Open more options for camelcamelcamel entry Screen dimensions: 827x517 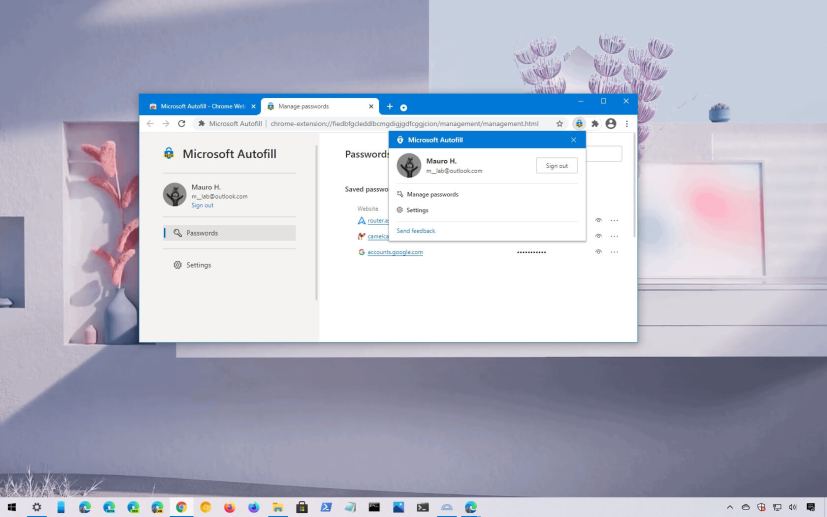[614, 236]
